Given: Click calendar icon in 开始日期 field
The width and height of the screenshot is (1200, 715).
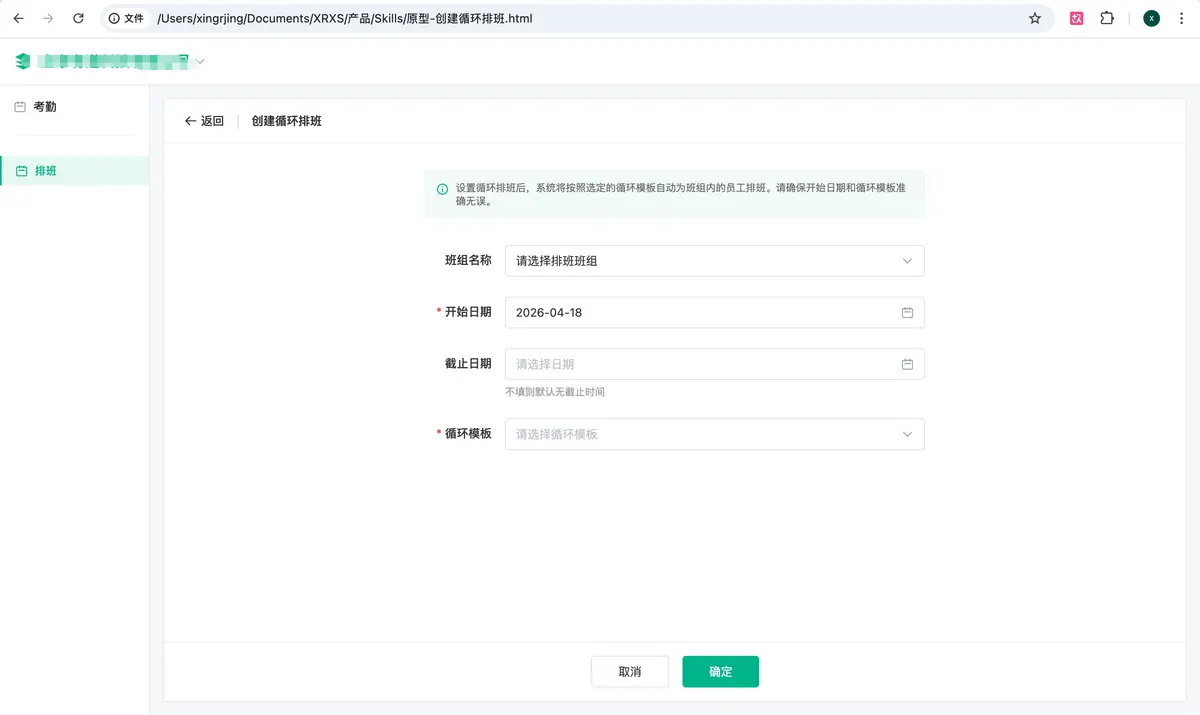Looking at the screenshot, I should click(907, 313).
